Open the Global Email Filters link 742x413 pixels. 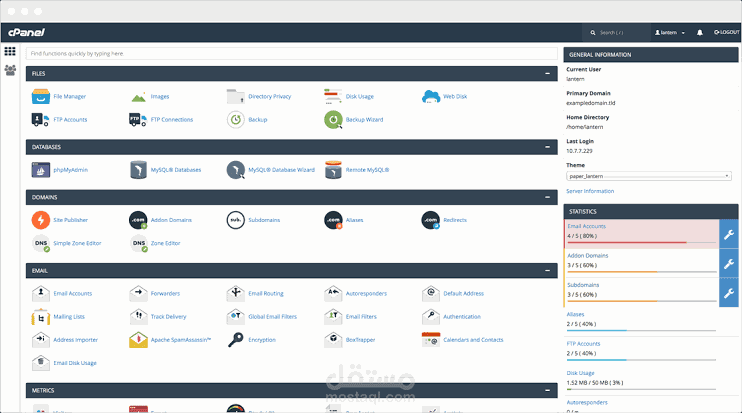(x=273, y=316)
